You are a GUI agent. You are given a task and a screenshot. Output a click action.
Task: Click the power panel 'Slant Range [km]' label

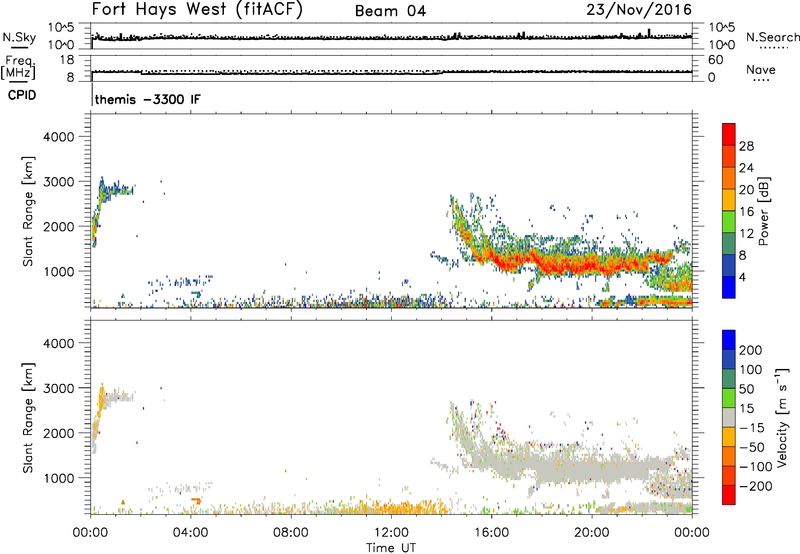point(28,211)
